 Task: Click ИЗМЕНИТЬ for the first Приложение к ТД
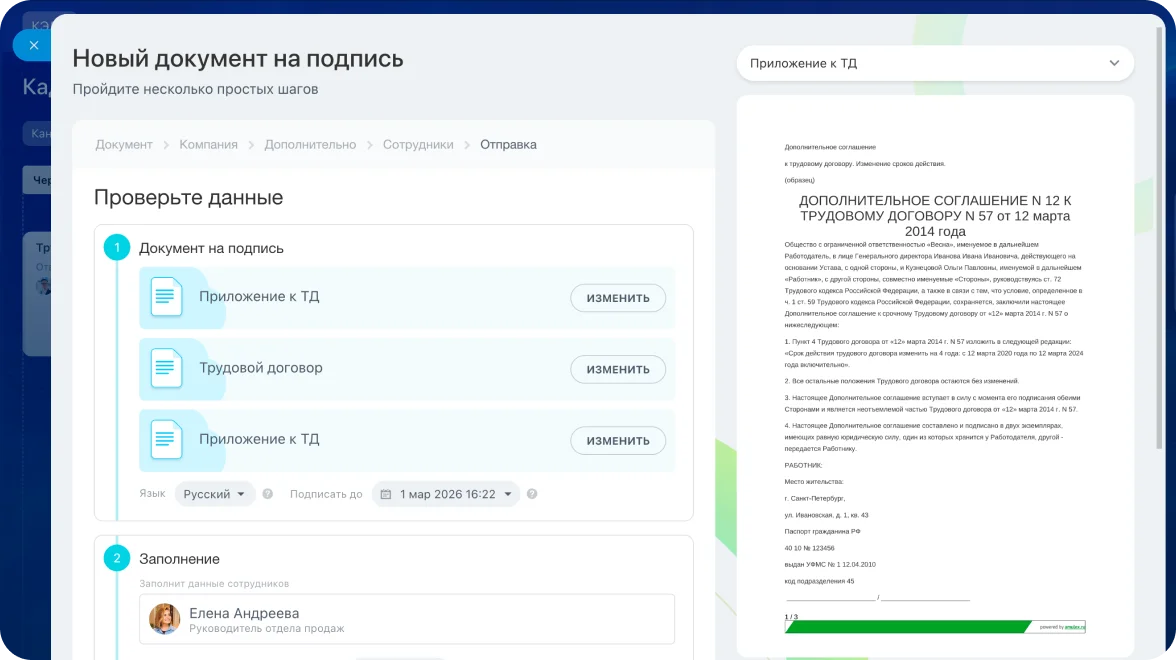pyautogui.click(x=618, y=297)
